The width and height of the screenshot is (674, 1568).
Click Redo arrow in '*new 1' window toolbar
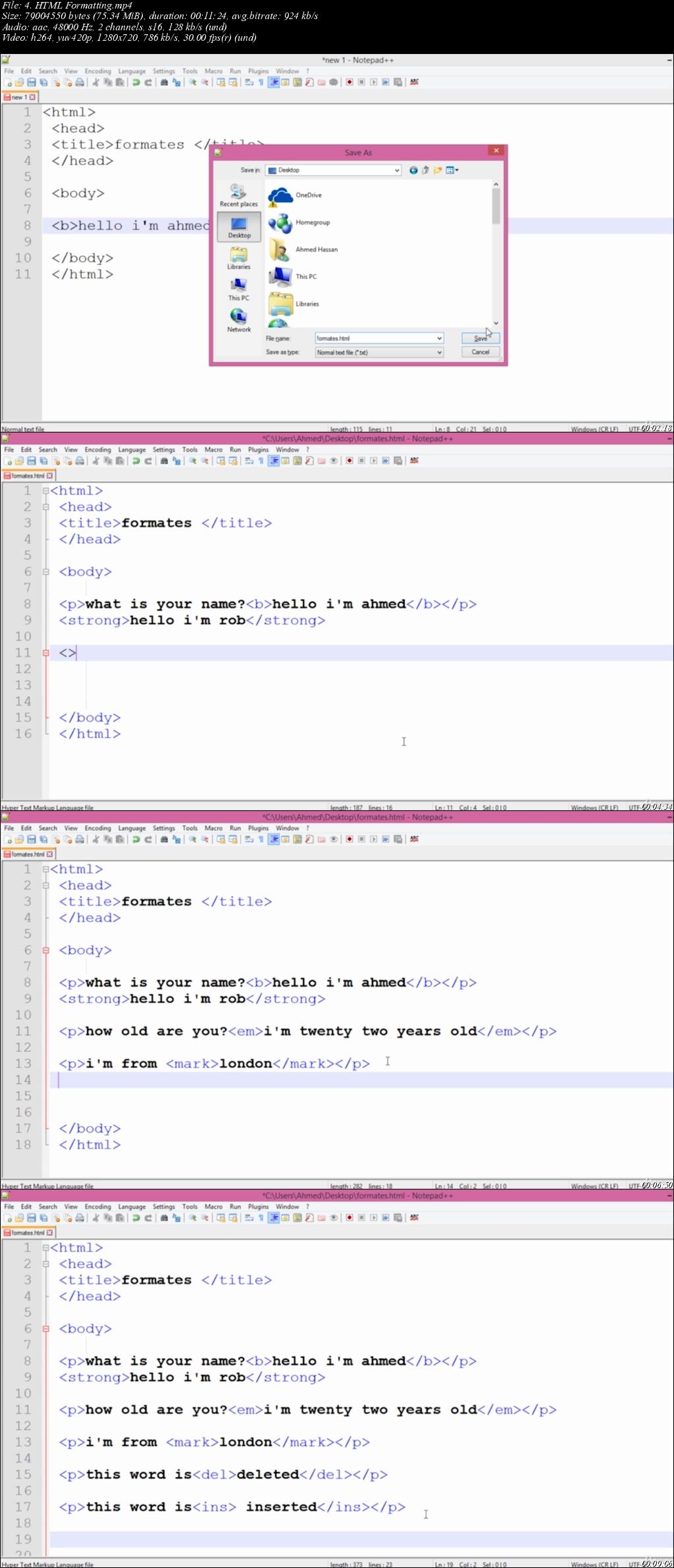pos(148,82)
